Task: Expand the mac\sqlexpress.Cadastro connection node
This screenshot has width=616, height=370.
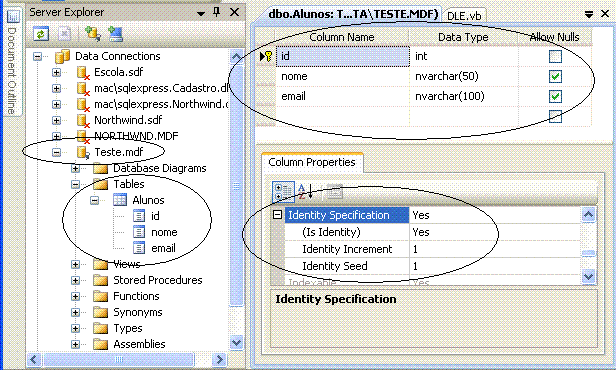Action: point(57,89)
